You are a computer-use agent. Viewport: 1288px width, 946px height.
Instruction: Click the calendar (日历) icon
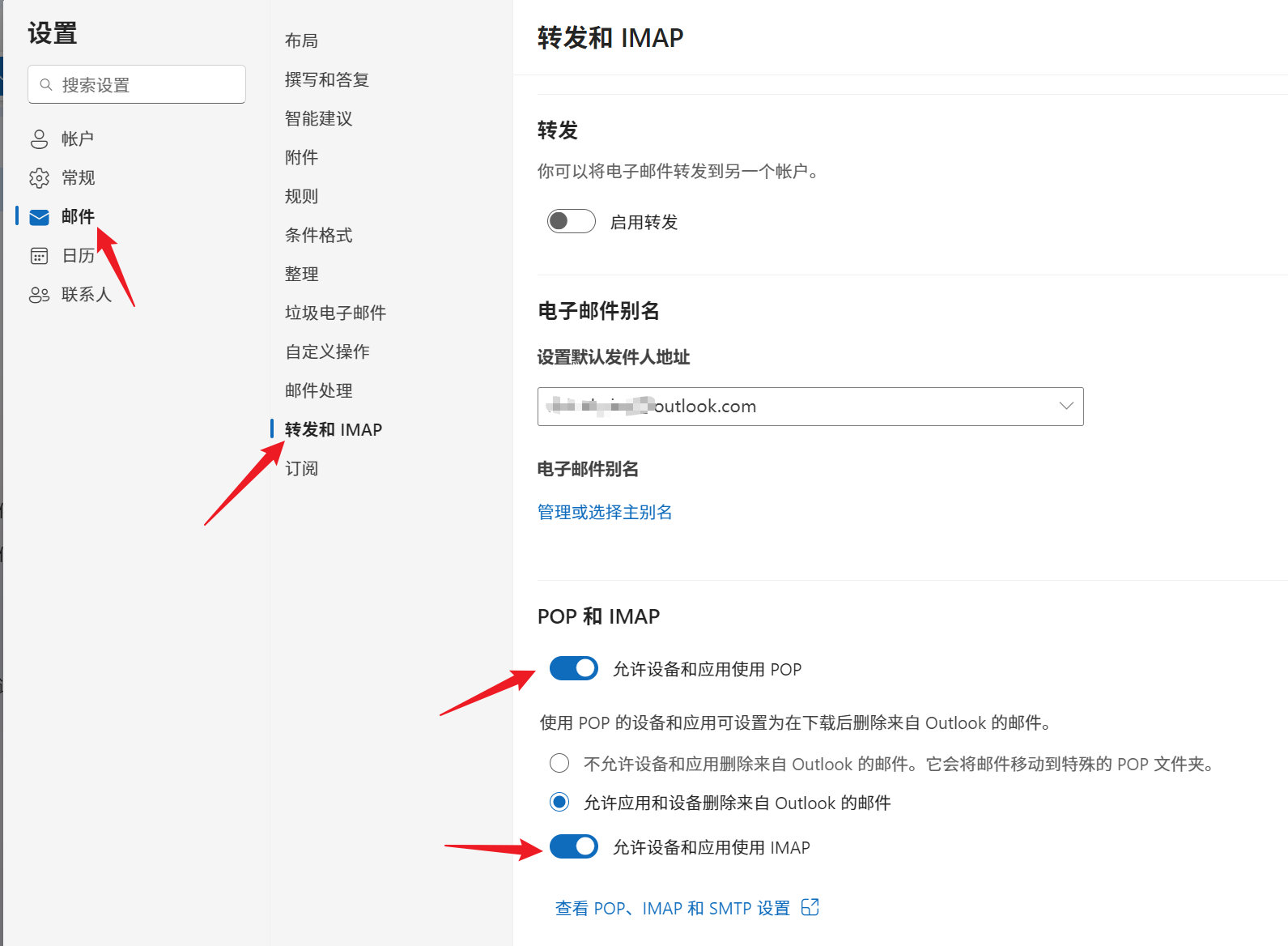pyautogui.click(x=39, y=256)
